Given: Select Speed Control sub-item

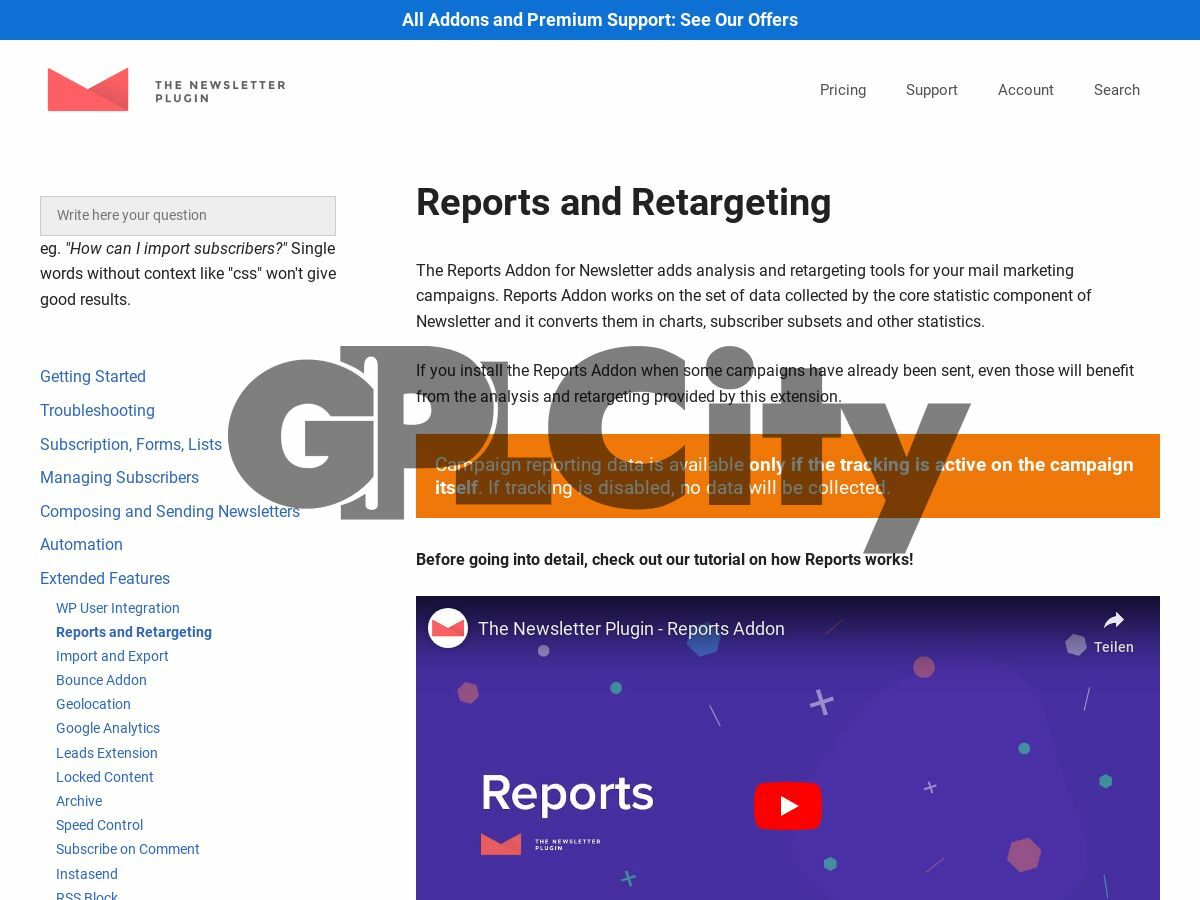Looking at the screenshot, I should point(99,825).
